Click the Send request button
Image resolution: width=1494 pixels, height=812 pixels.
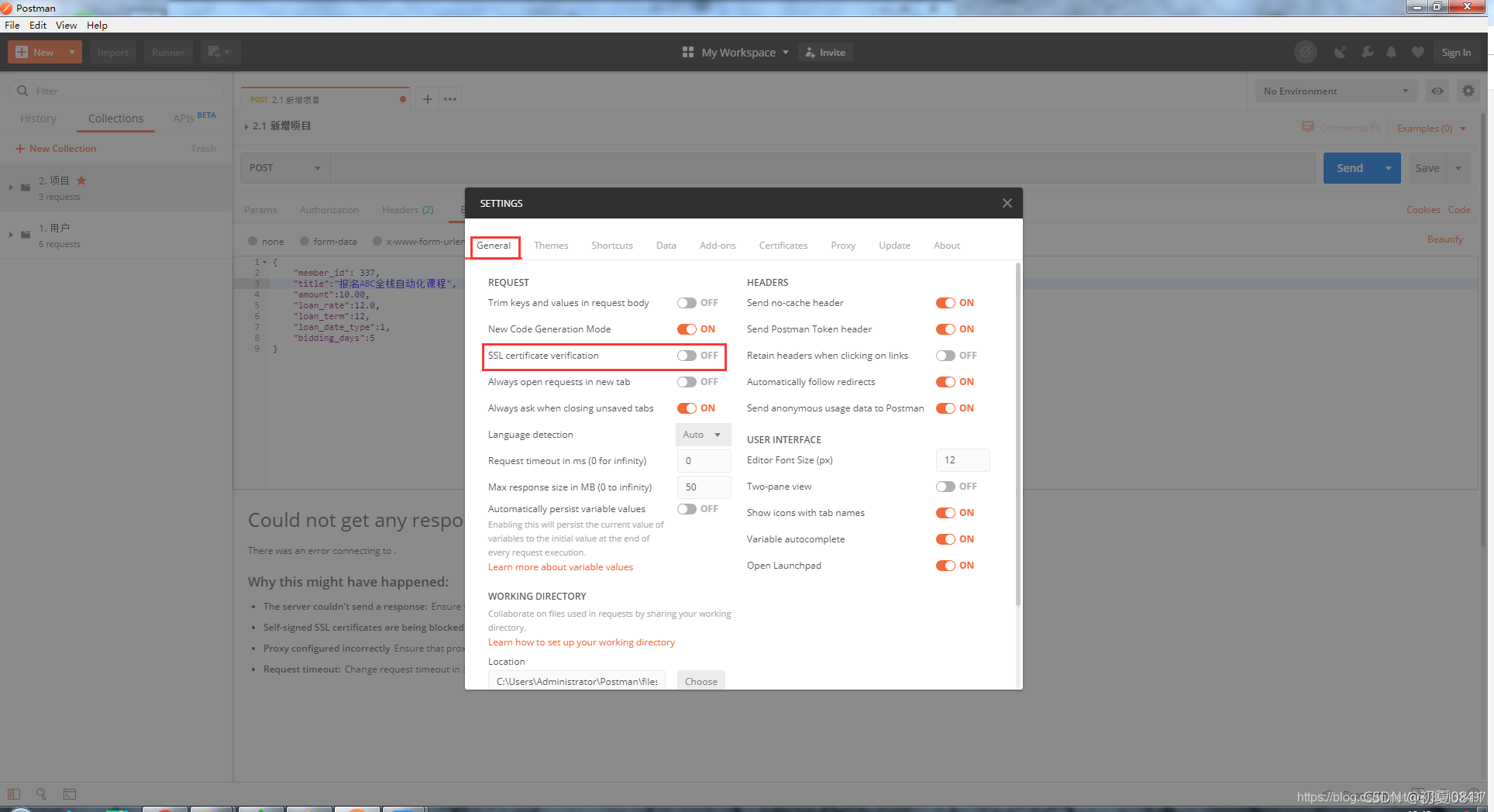point(1350,168)
